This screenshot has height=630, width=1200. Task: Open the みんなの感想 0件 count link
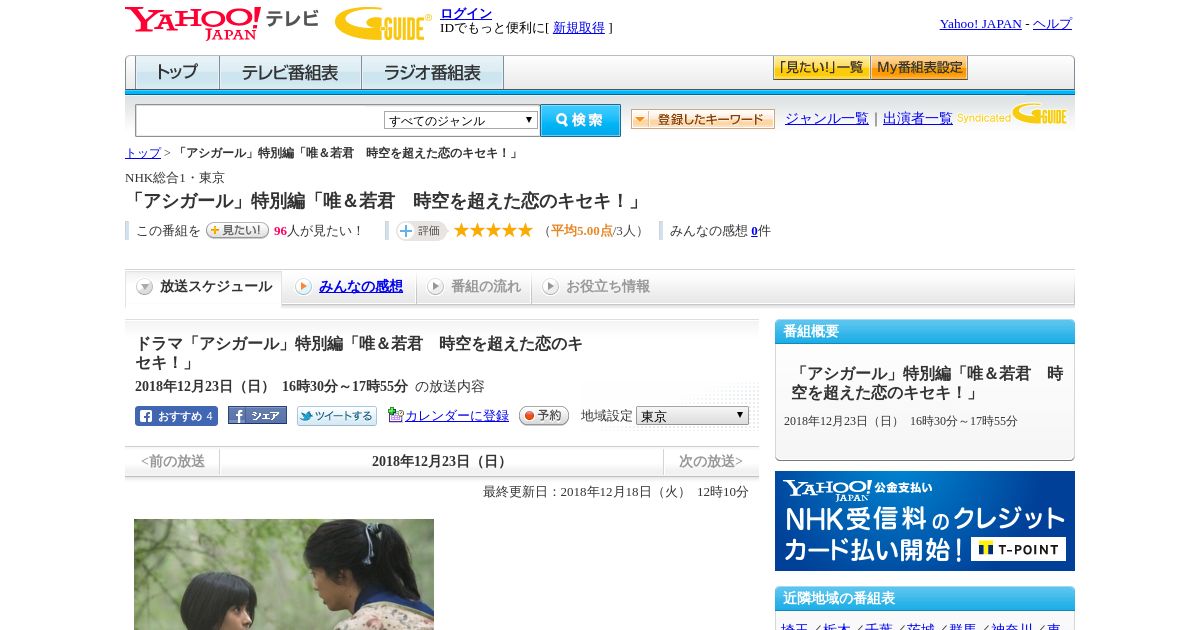coord(755,231)
